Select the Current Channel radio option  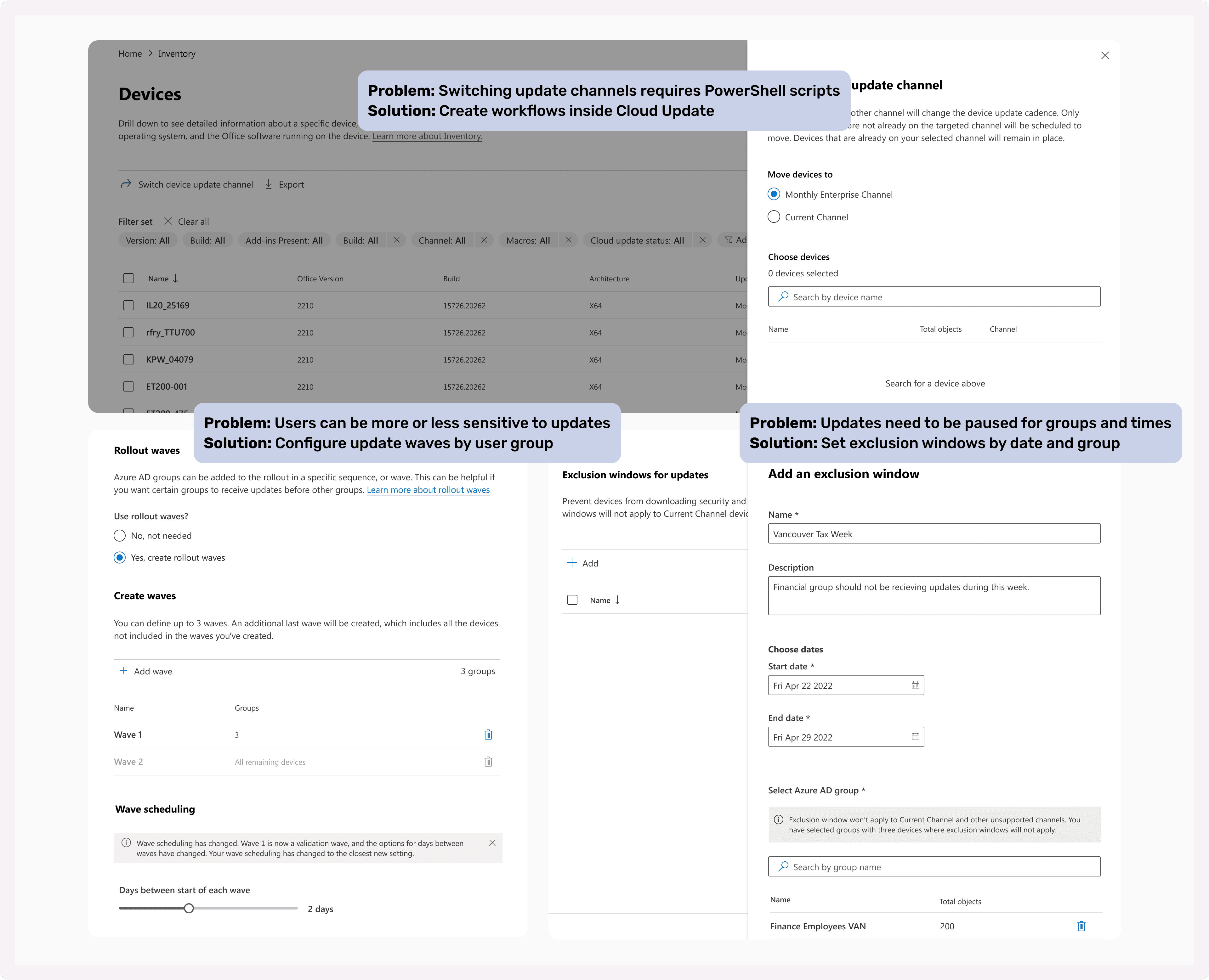tap(774, 217)
